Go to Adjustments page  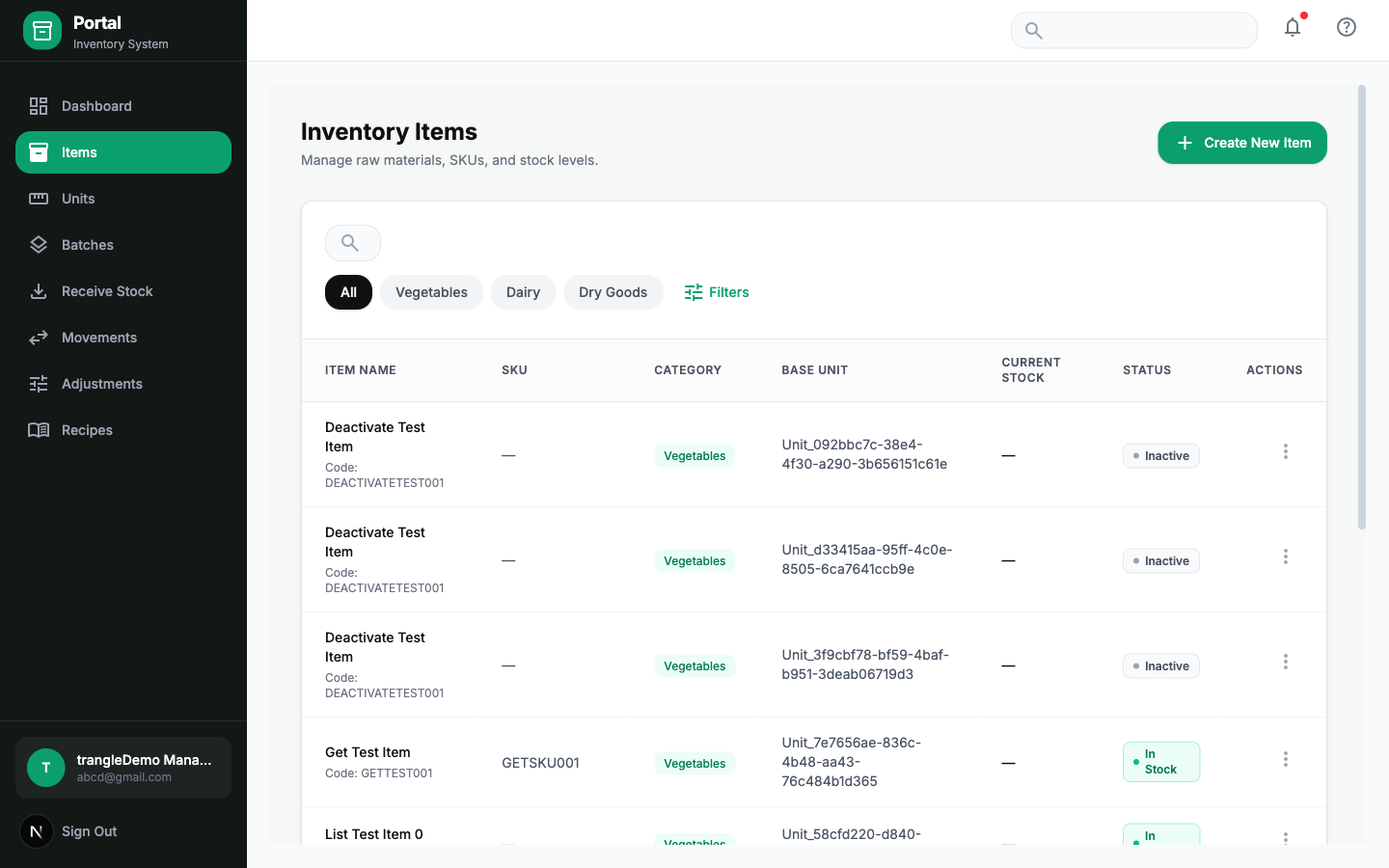tap(123, 384)
